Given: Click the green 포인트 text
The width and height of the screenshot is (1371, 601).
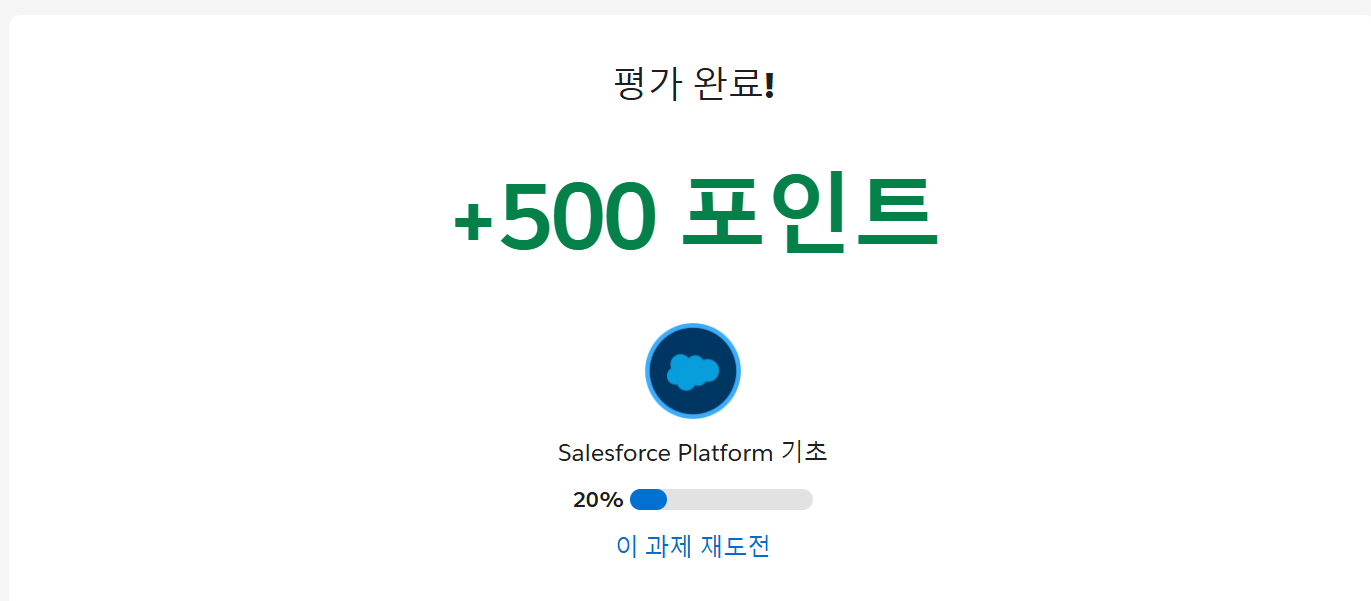Looking at the screenshot, I should click(x=809, y=213).
